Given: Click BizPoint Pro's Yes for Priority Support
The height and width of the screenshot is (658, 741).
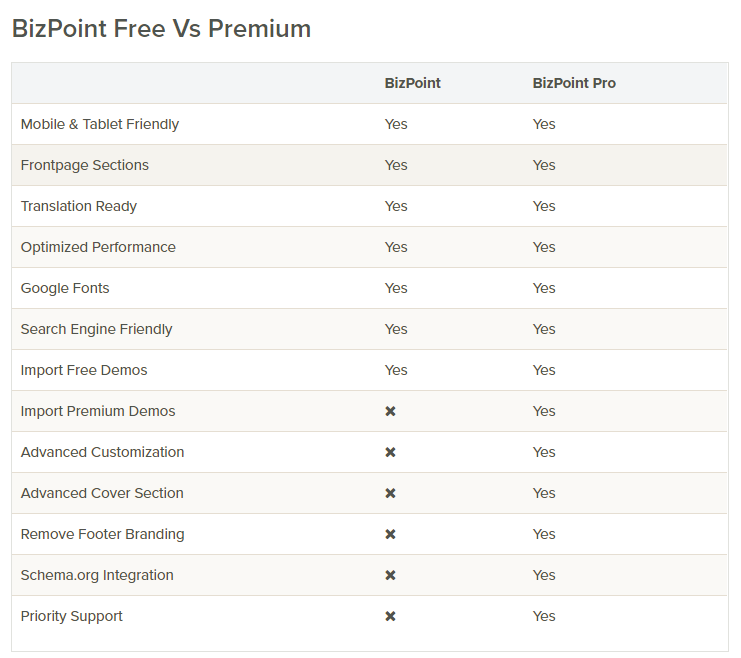Looking at the screenshot, I should click(544, 616).
